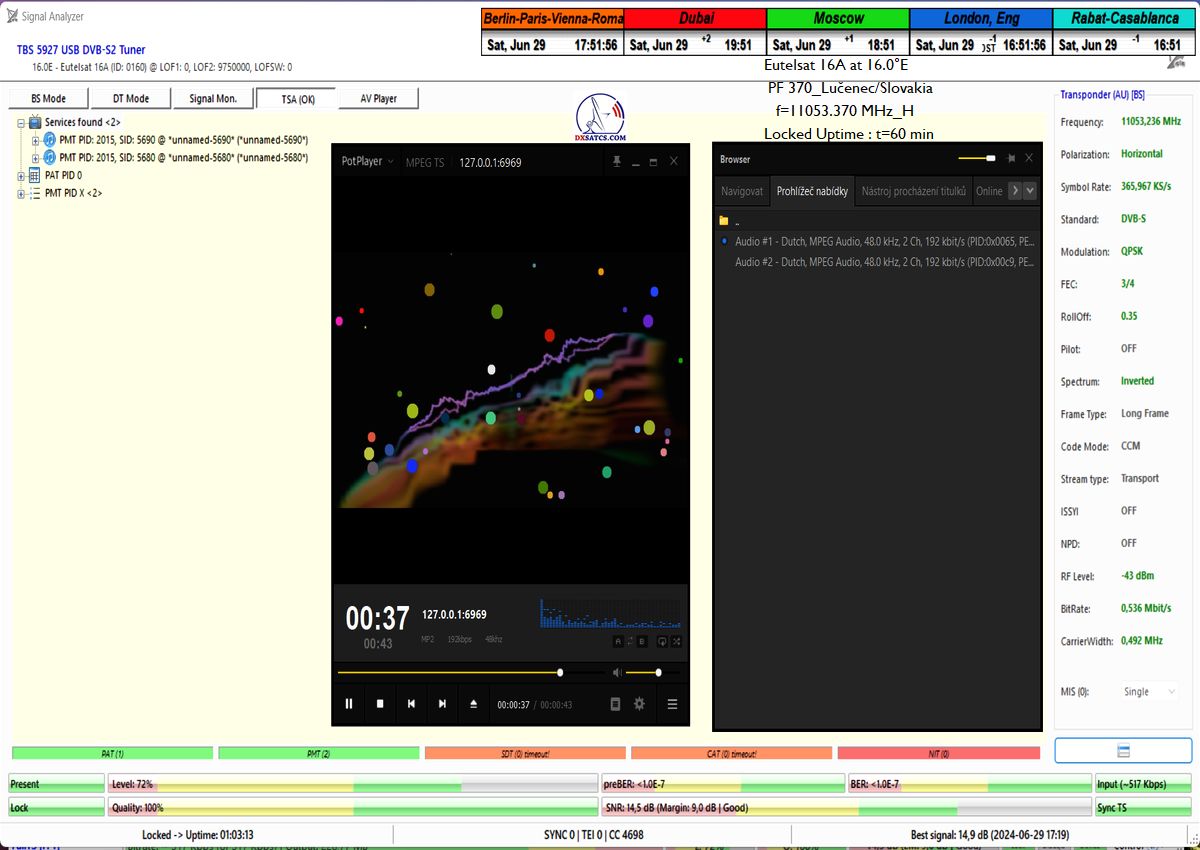Open the playlist panel icon in PotPlayer

(615, 704)
